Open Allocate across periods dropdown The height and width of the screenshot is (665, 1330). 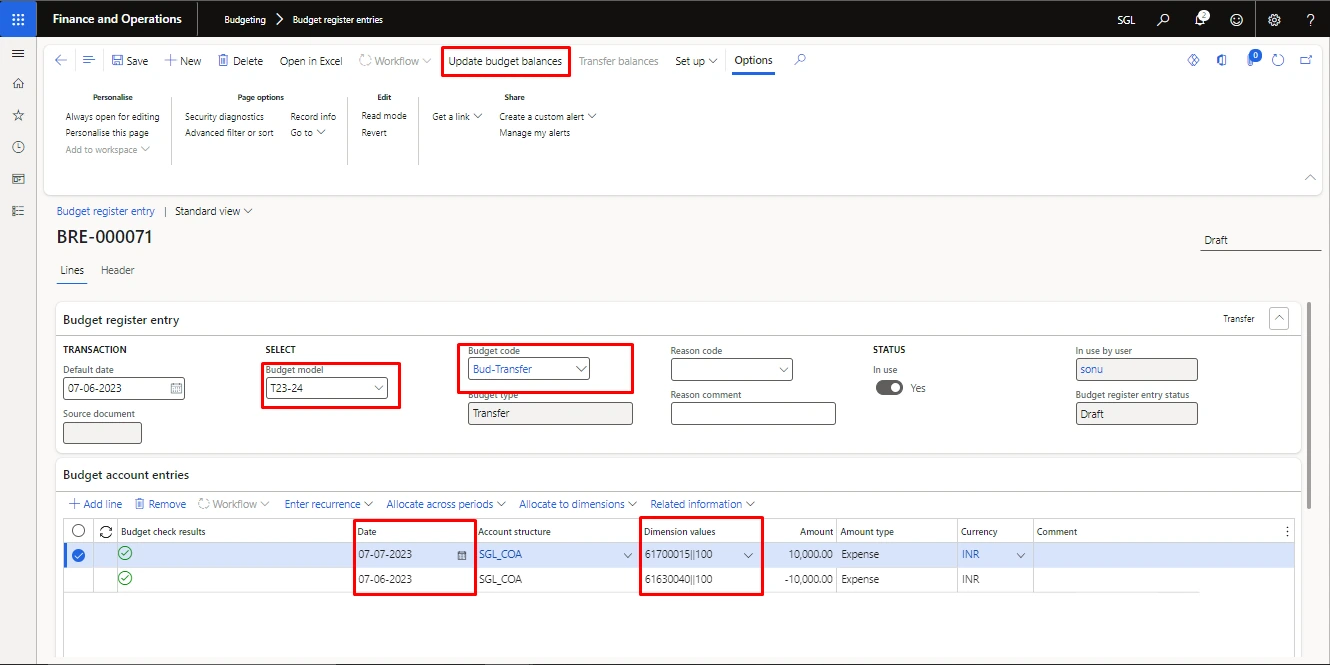tap(446, 504)
